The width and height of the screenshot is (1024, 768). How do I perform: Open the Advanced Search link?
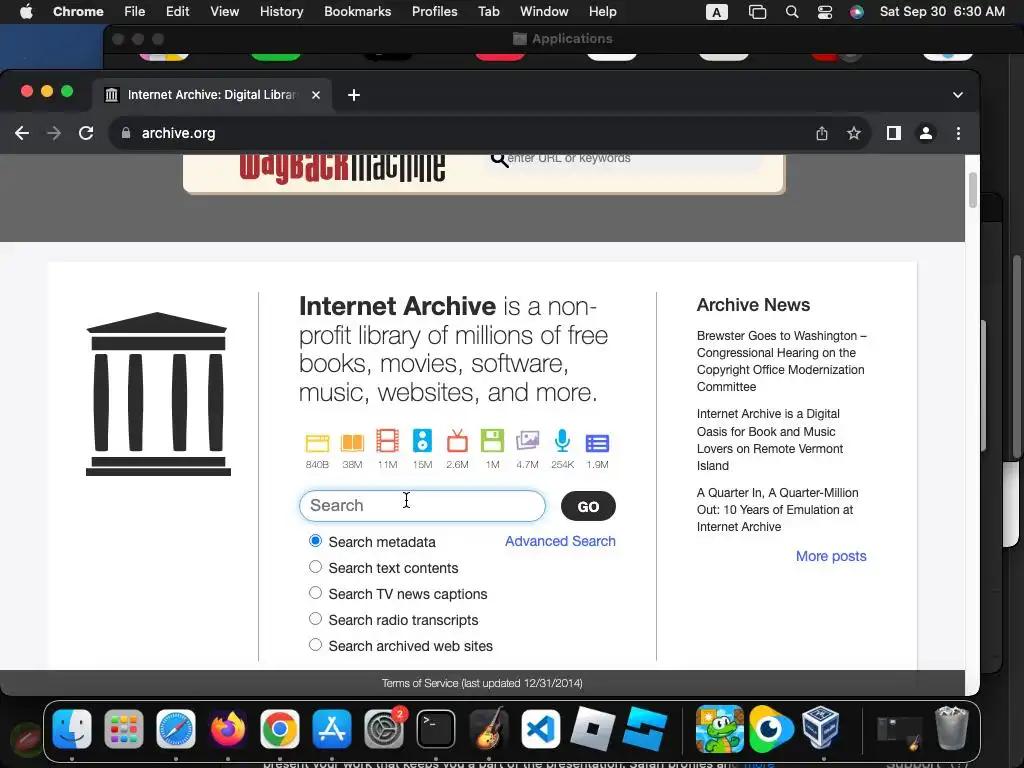(560, 541)
